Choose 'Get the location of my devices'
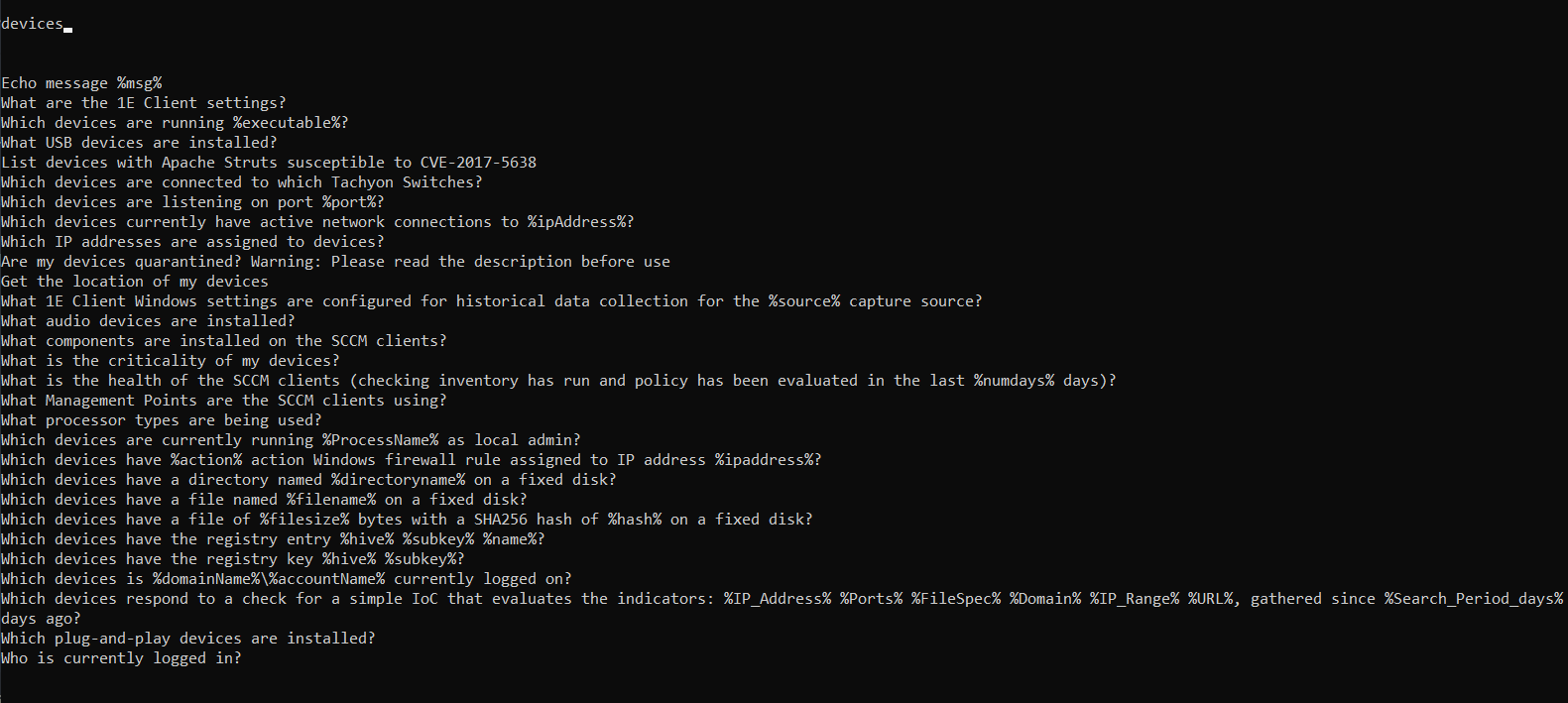The height and width of the screenshot is (703, 1568). click(x=134, y=282)
